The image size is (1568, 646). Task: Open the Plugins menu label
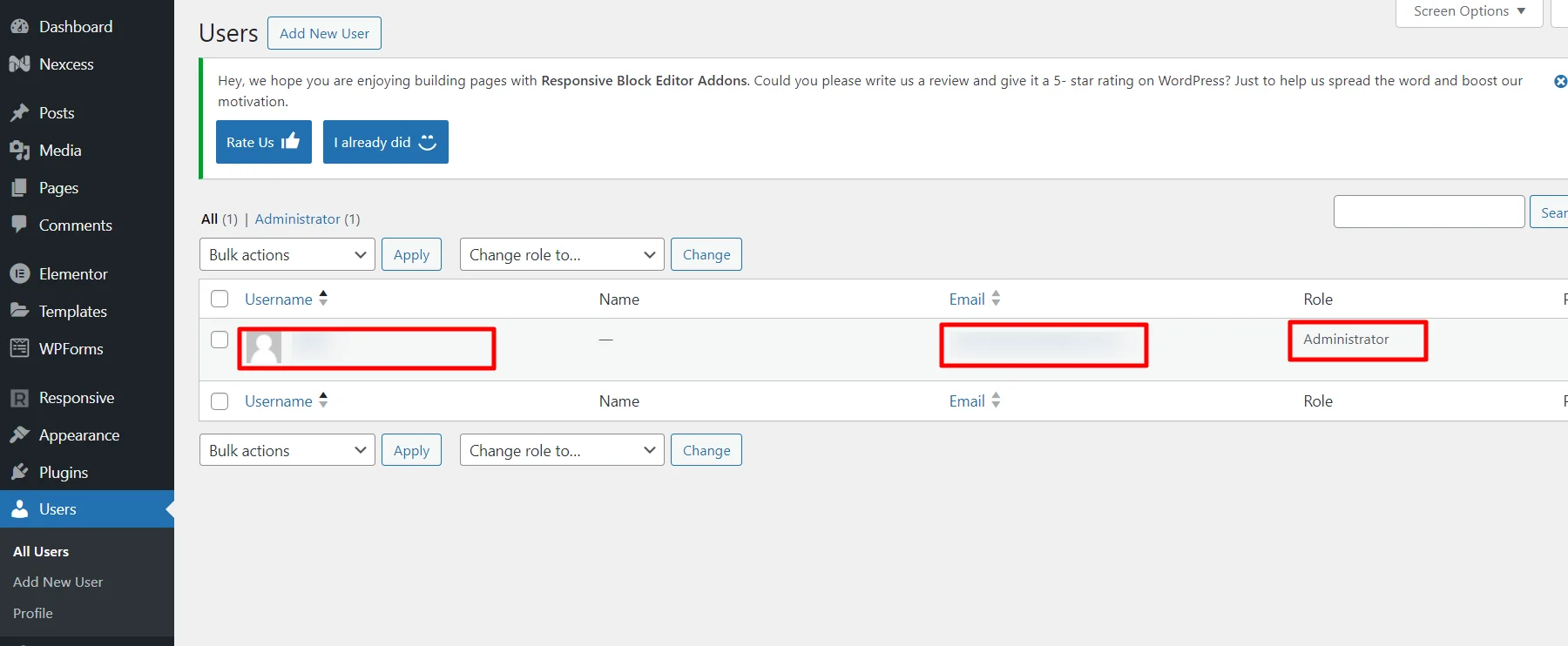pyautogui.click(x=64, y=473)
